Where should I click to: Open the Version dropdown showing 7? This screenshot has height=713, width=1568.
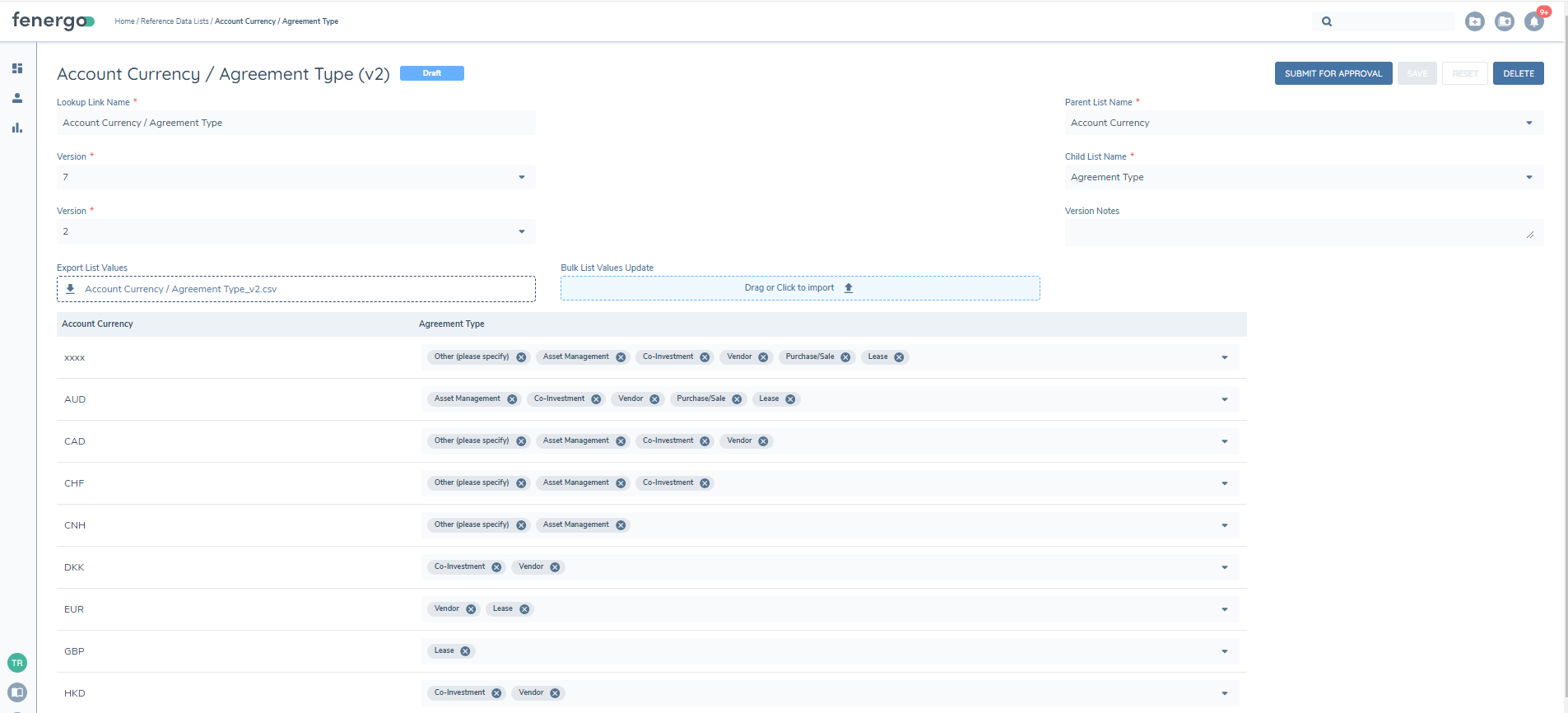pyautogui.click(x=296, y=177)
